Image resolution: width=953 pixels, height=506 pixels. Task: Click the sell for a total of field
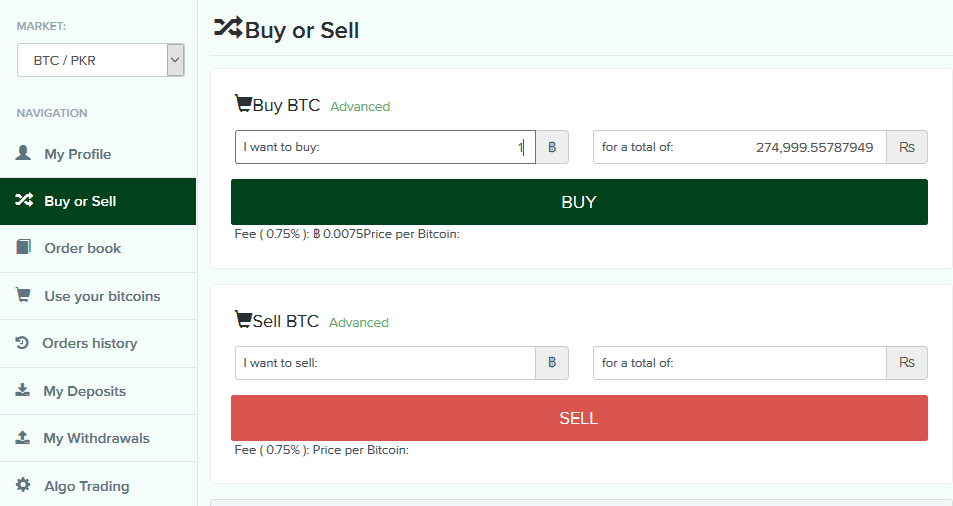740,363
